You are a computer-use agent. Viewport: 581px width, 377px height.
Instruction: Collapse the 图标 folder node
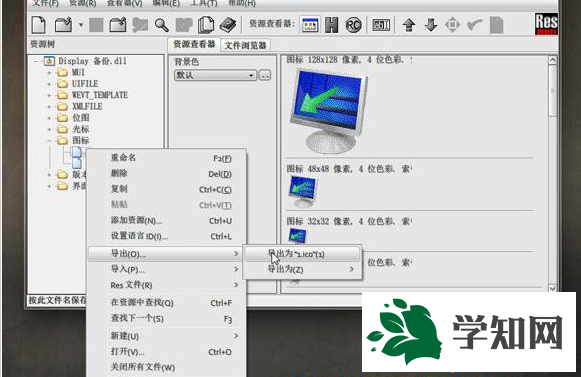tap(49, 140)
